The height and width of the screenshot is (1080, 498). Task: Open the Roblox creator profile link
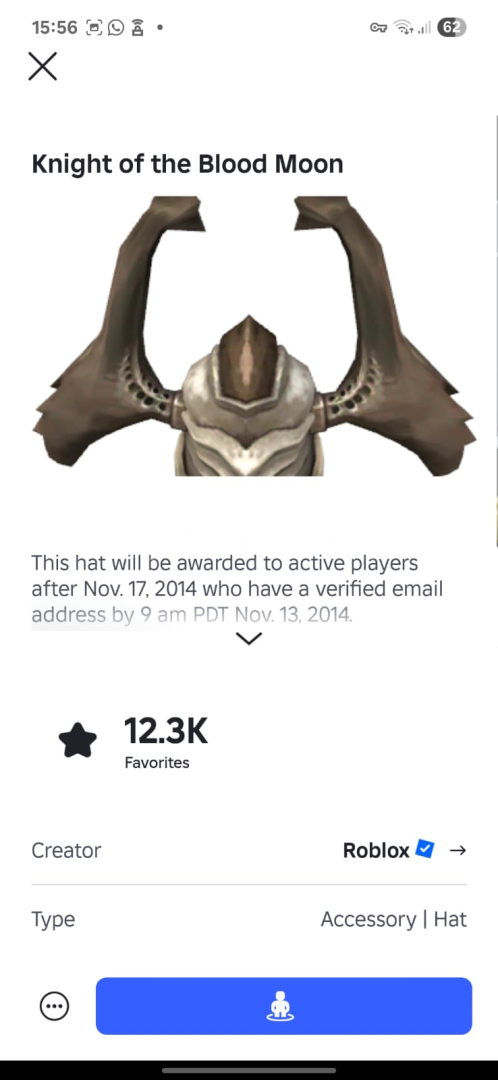[x=376, y=850]
